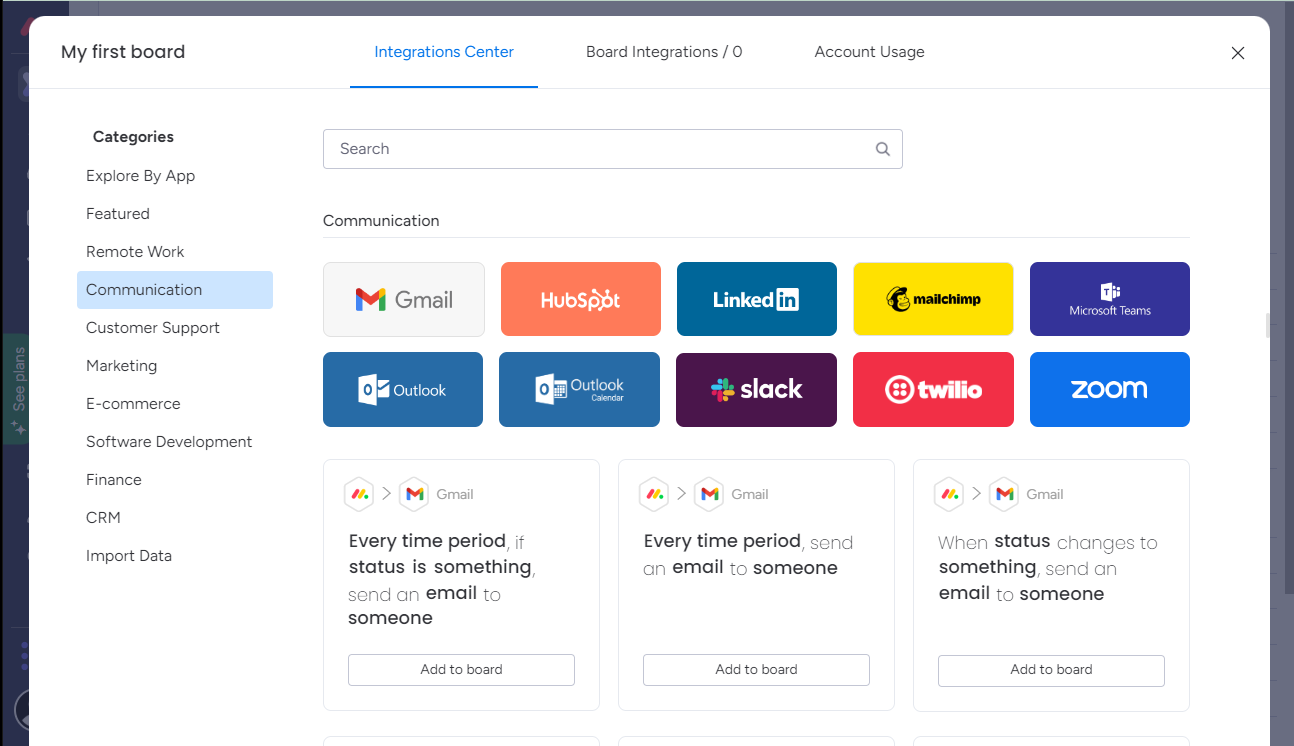The height and width of the screenshot is (746, 1294).
Task: Click the integrations Search field
Action: (600, 149)
